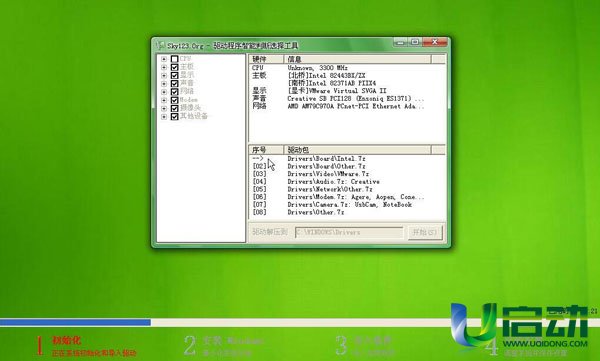Uncheck the Modem checkbox

point(174,100)
